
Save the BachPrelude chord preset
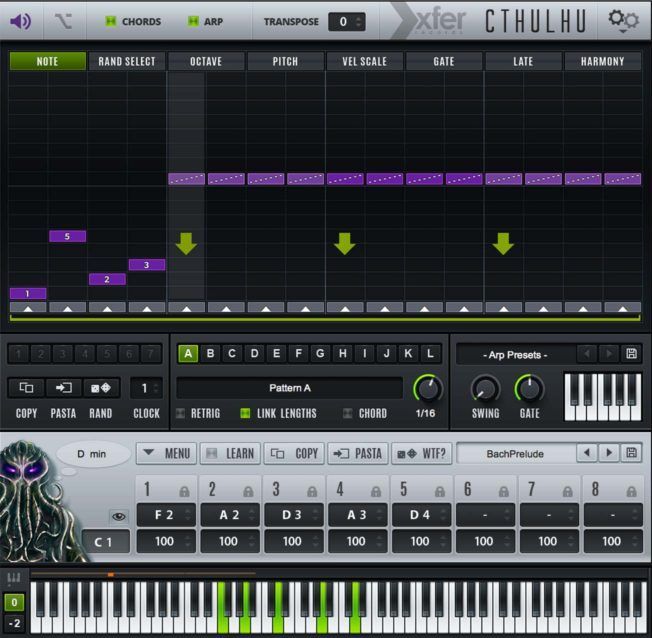[x=631, y=453]
